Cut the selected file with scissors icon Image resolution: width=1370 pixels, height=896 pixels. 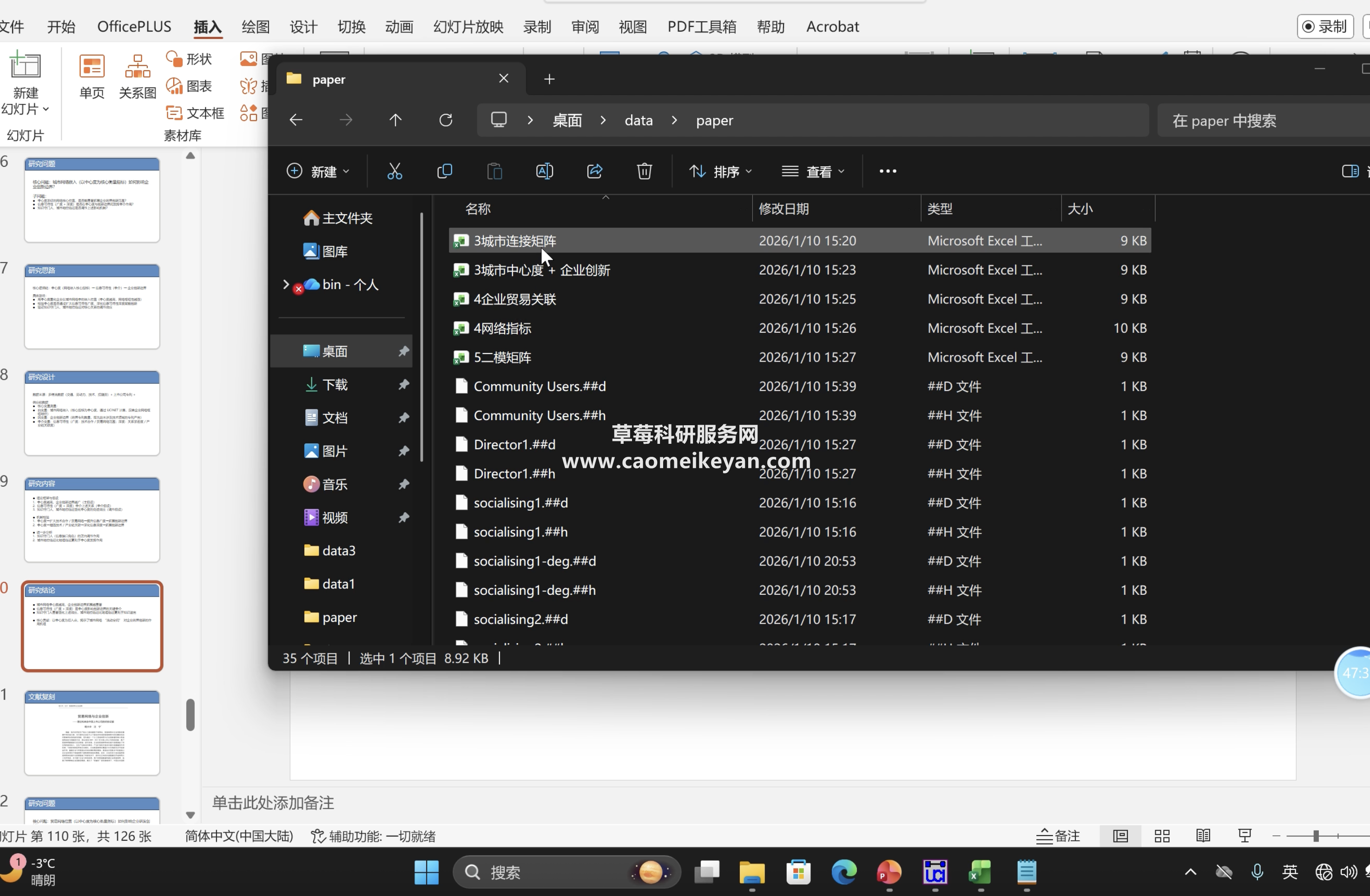[x=394, y=171]
